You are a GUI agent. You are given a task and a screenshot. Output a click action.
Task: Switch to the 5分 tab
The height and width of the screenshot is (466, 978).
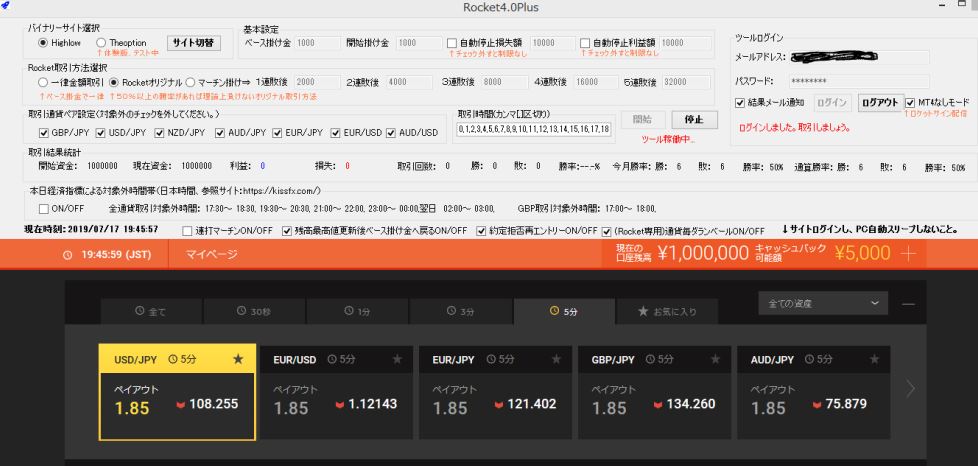(564, 311)
